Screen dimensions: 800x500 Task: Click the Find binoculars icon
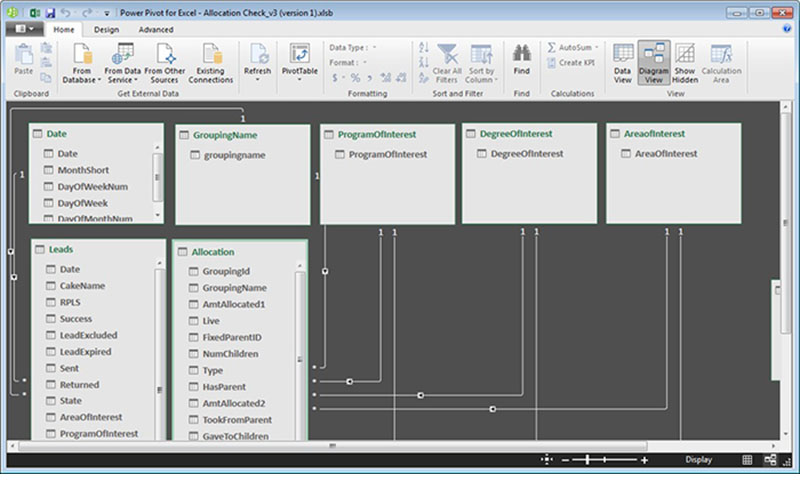(x=521, y=54)
